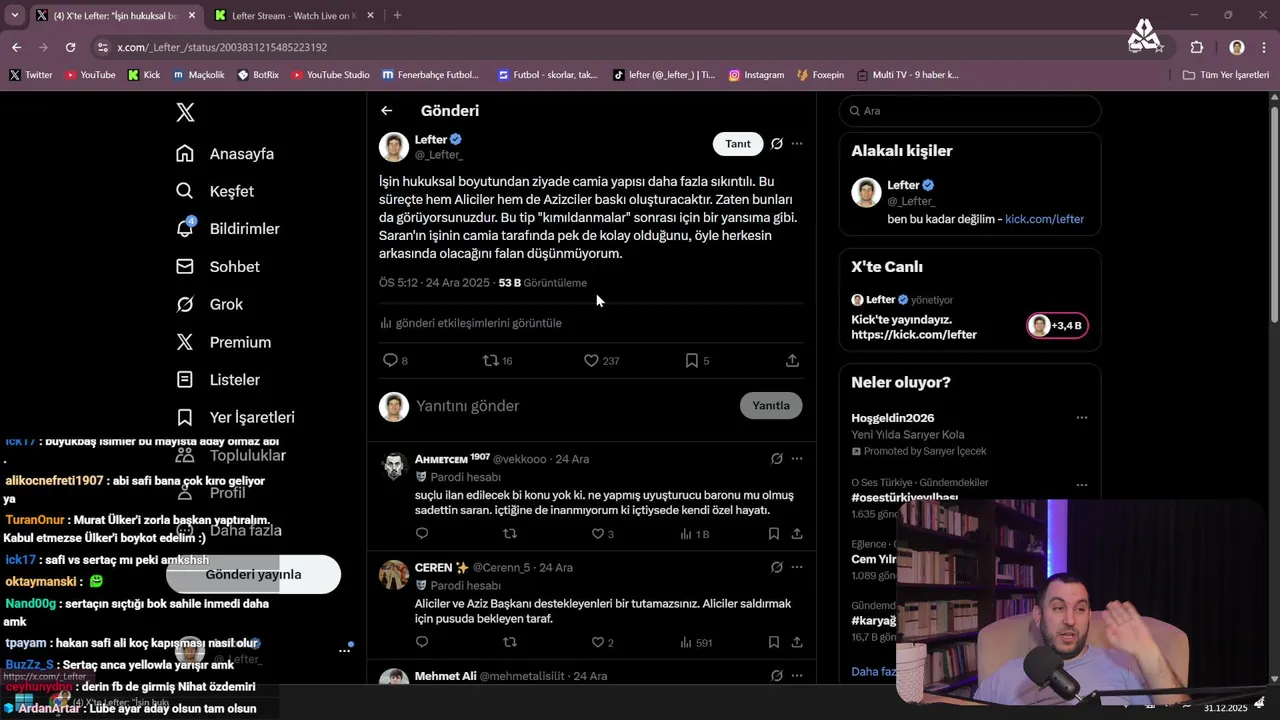Click the Tanıt button on the post
The image size is (1280, 720).
tap(738, 144)
